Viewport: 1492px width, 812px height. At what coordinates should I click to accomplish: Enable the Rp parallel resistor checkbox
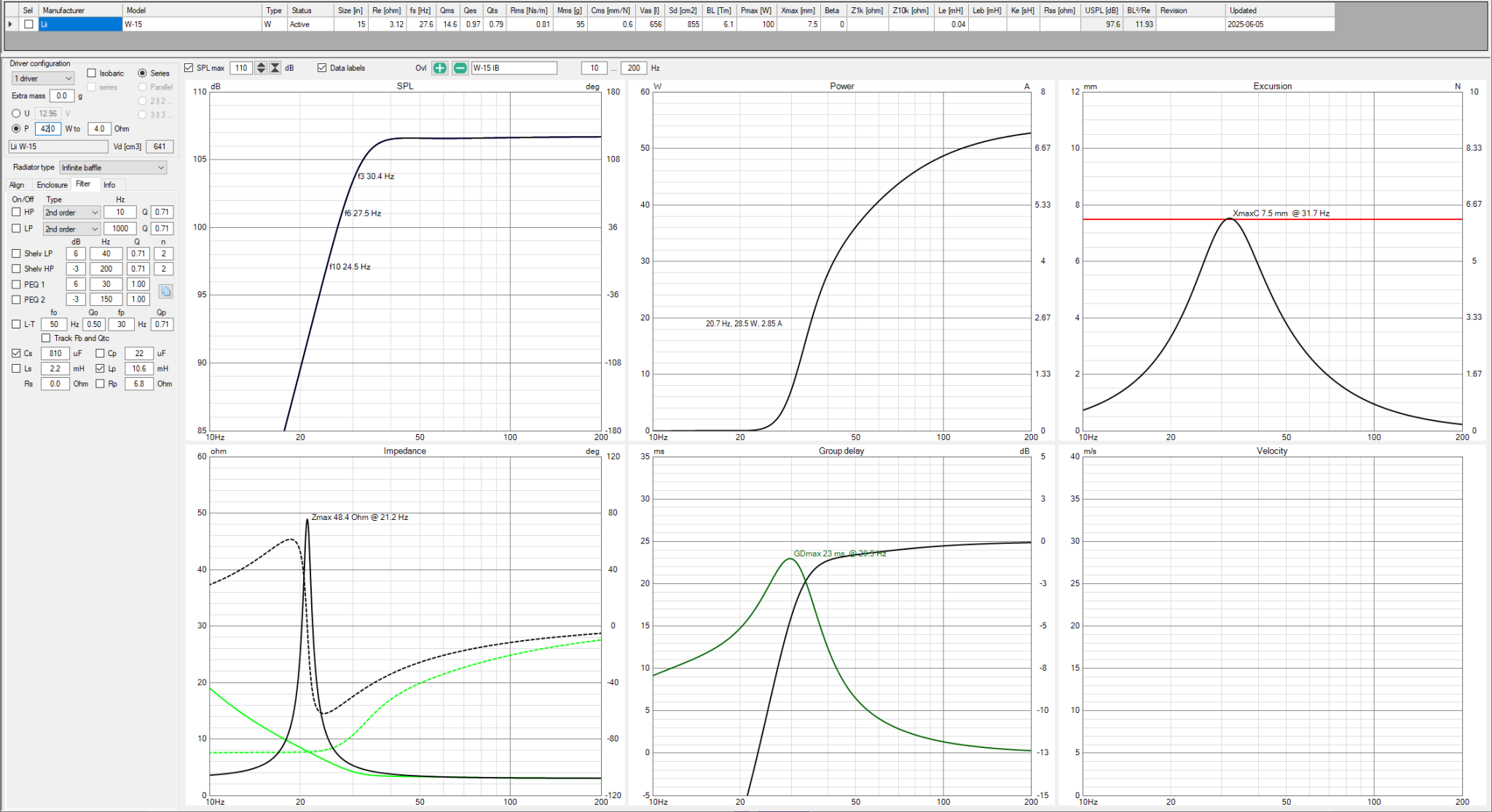point(100,384)
